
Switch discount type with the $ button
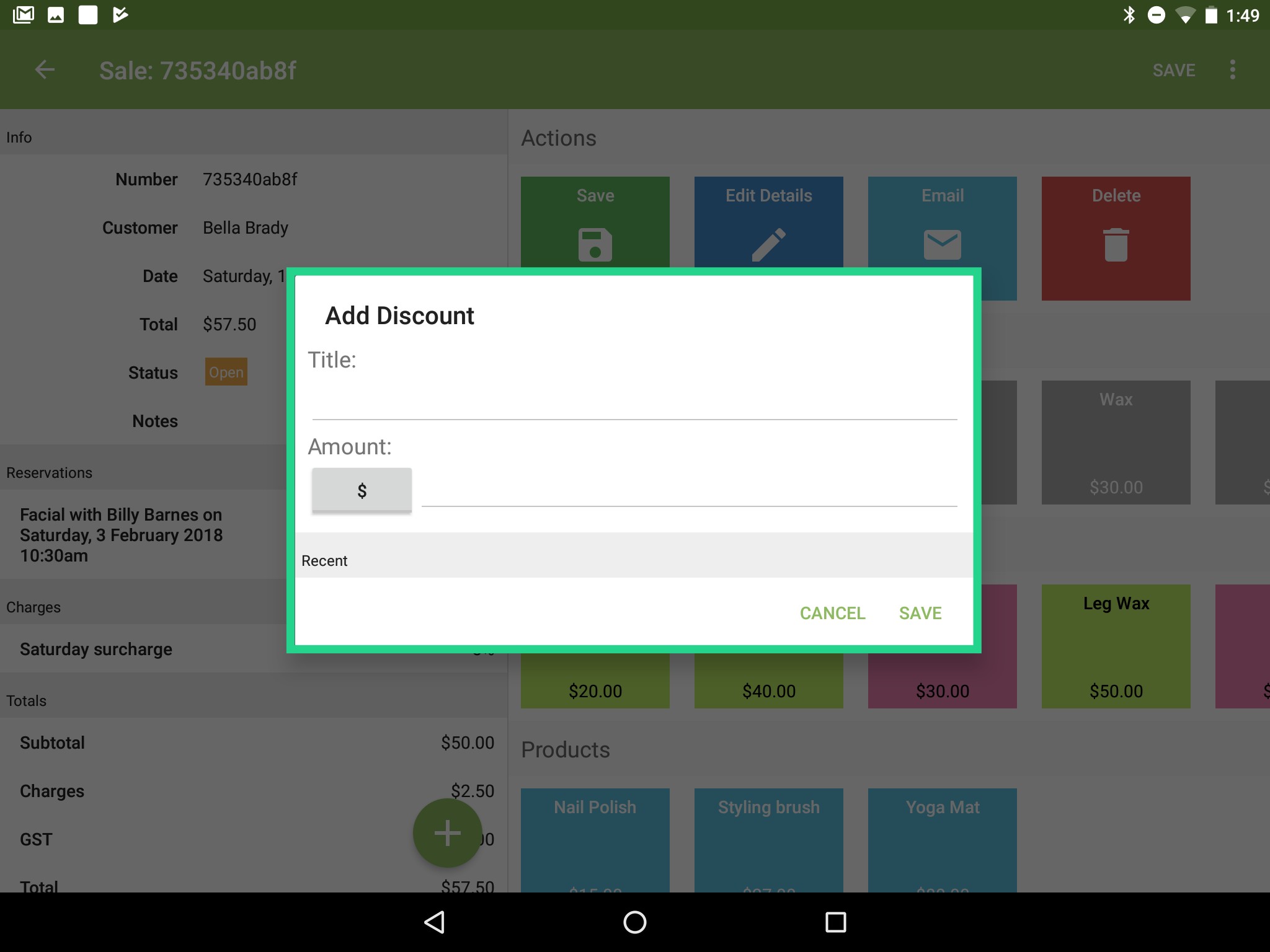click(362, 490)
